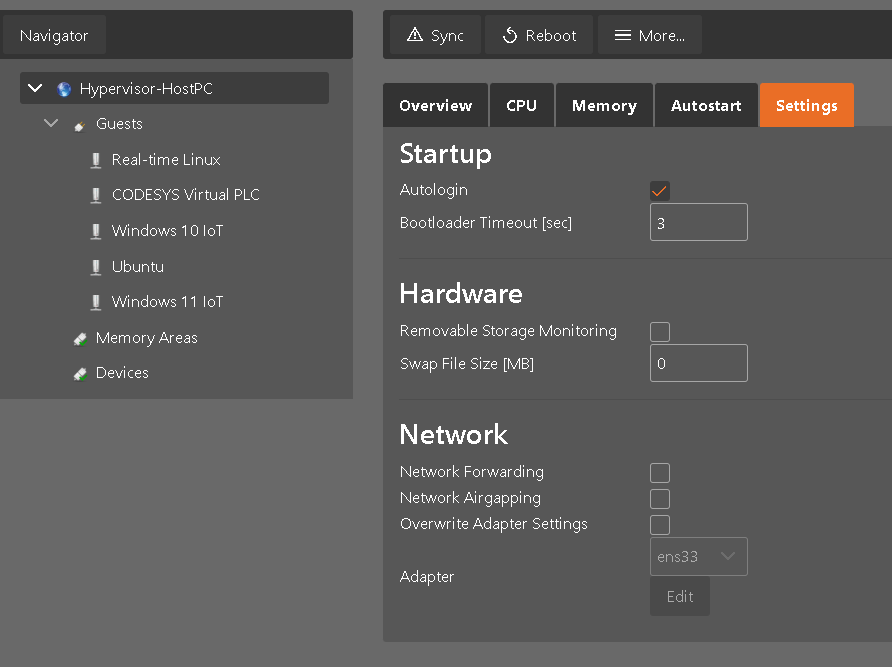This screenshot has width=892, height=667.
Task: Click the More hamburger icon
Action: [625, 34]
